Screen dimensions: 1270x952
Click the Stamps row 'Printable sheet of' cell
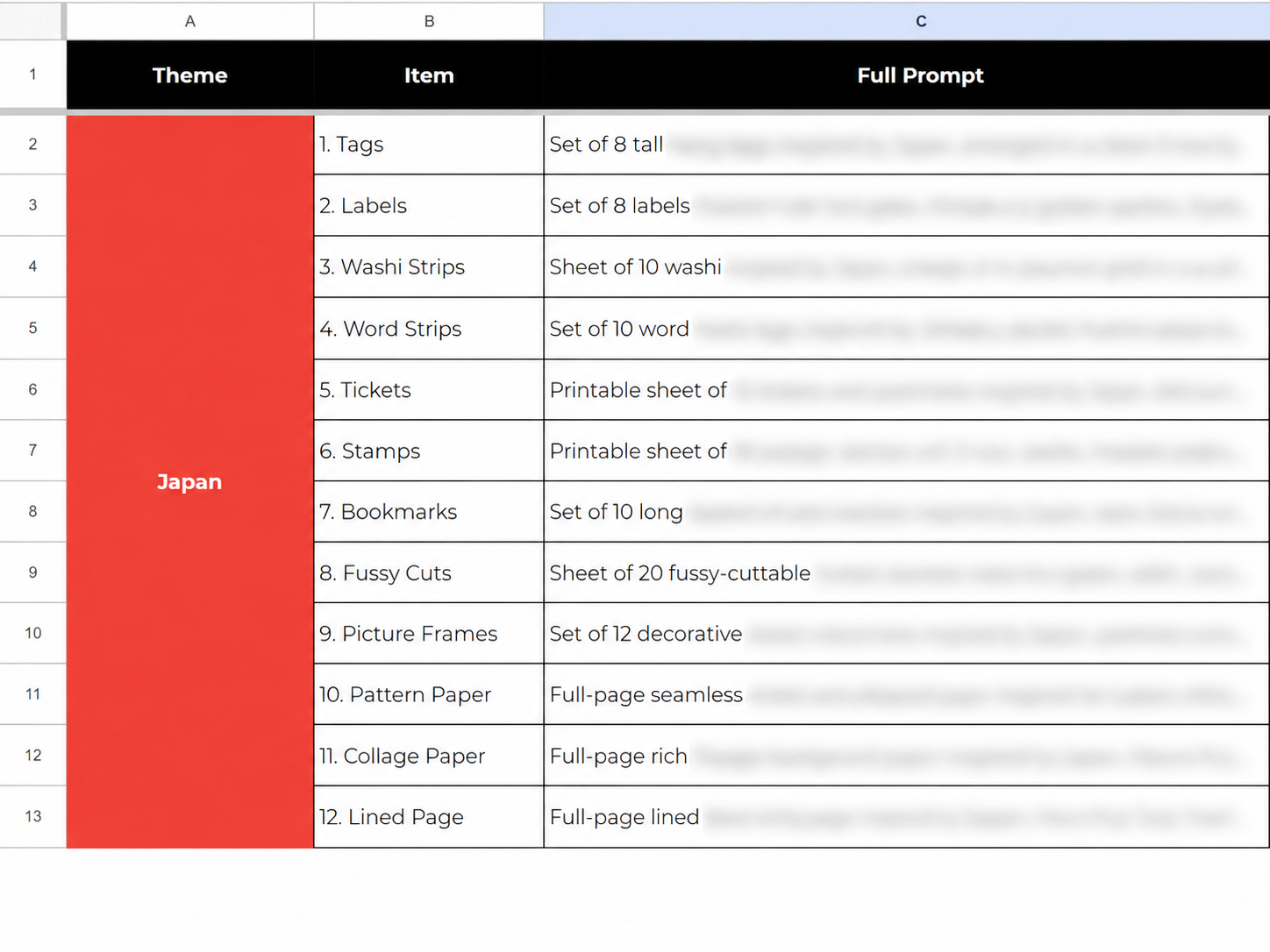[907, 451]
